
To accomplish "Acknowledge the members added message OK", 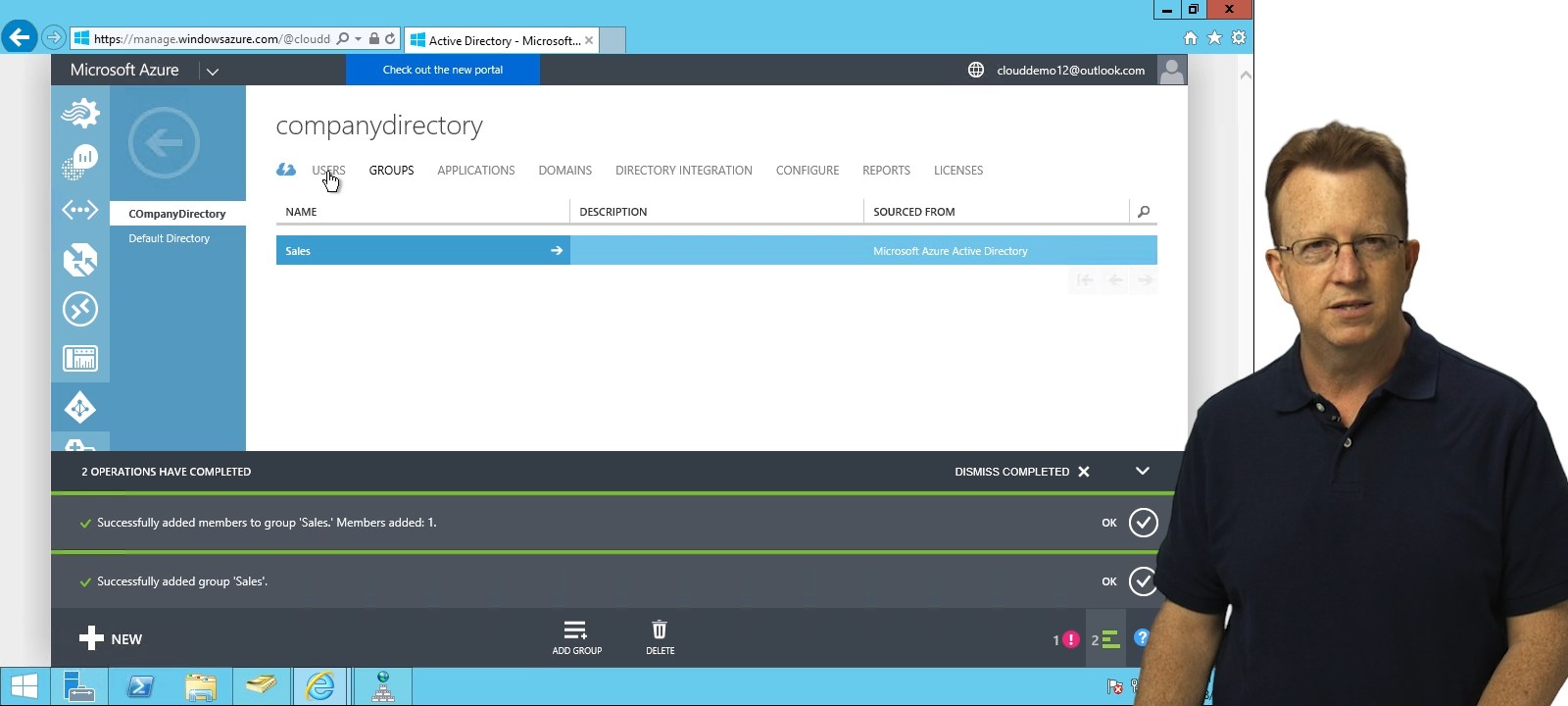I will coord(1143,523).
